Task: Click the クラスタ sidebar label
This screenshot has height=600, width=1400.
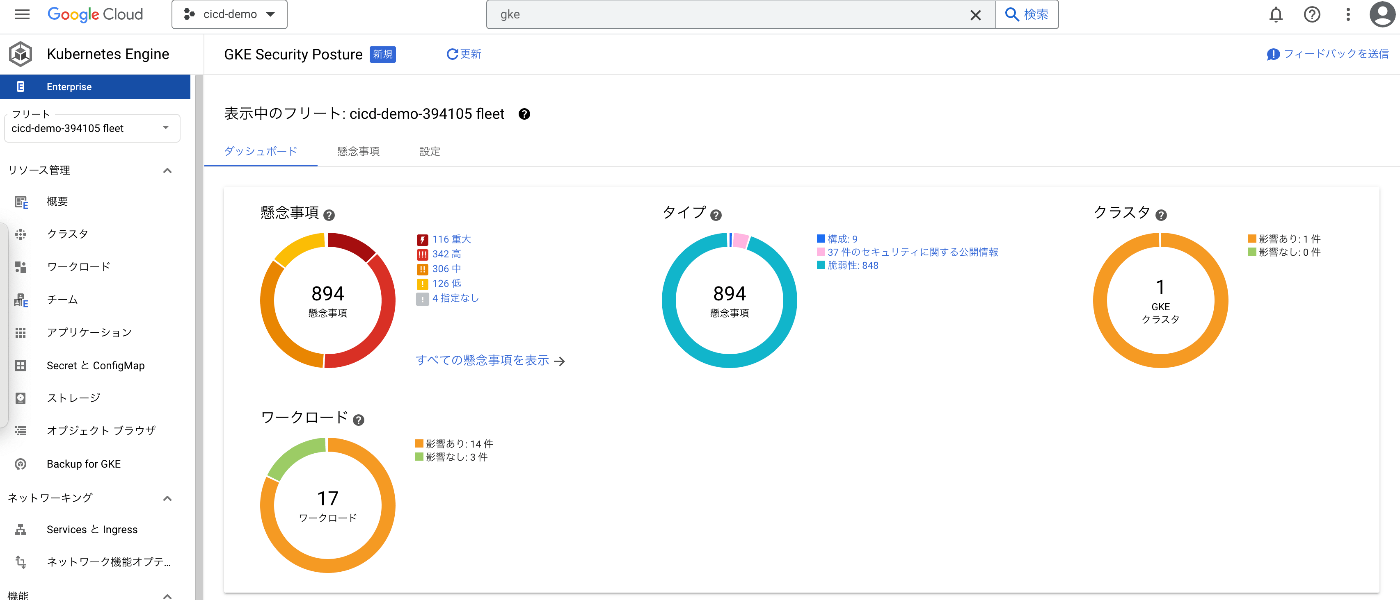Action: pos(67,234)
